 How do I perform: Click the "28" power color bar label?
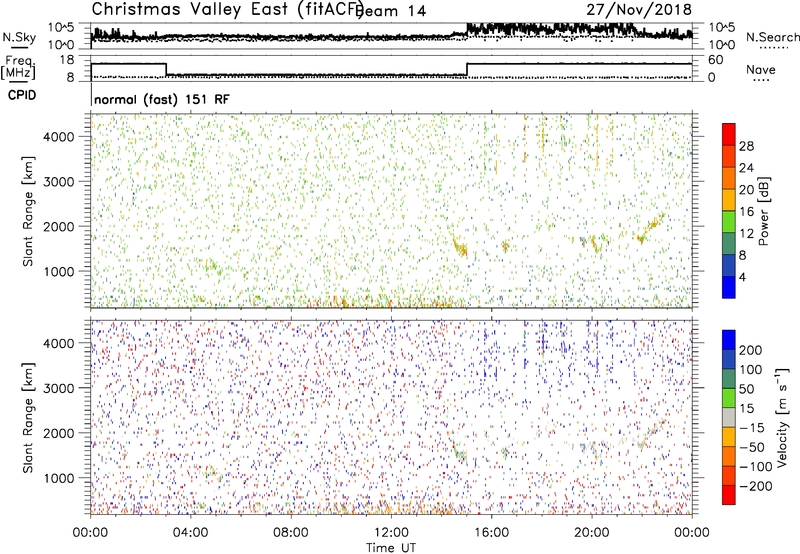tap(746, 146)
